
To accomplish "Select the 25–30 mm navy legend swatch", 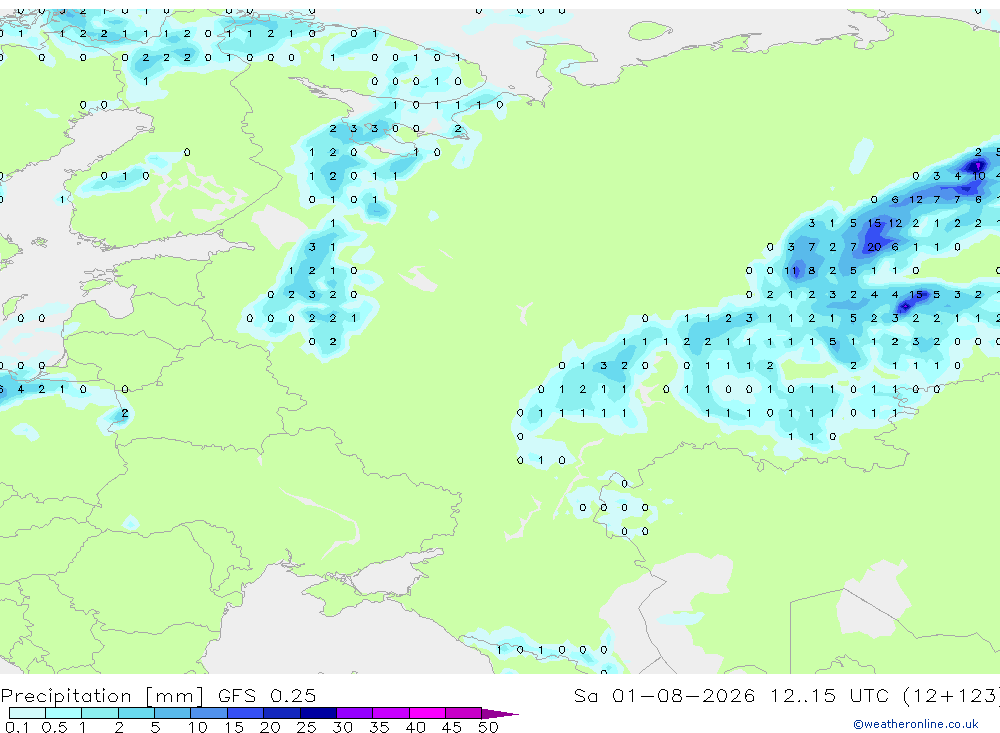I will tap(318, 713).
